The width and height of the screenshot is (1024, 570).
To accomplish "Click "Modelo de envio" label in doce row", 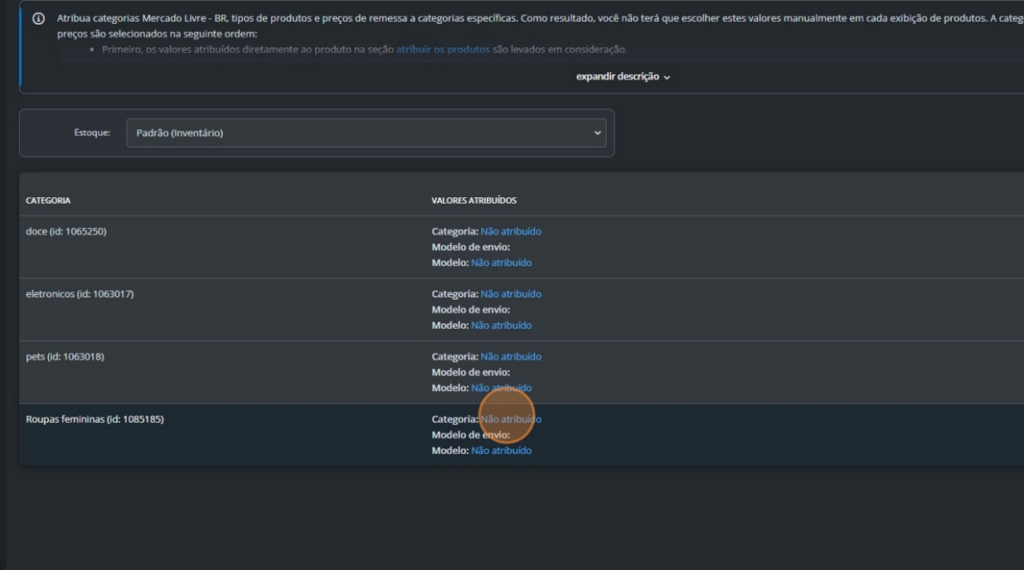I will coord(470,247).
